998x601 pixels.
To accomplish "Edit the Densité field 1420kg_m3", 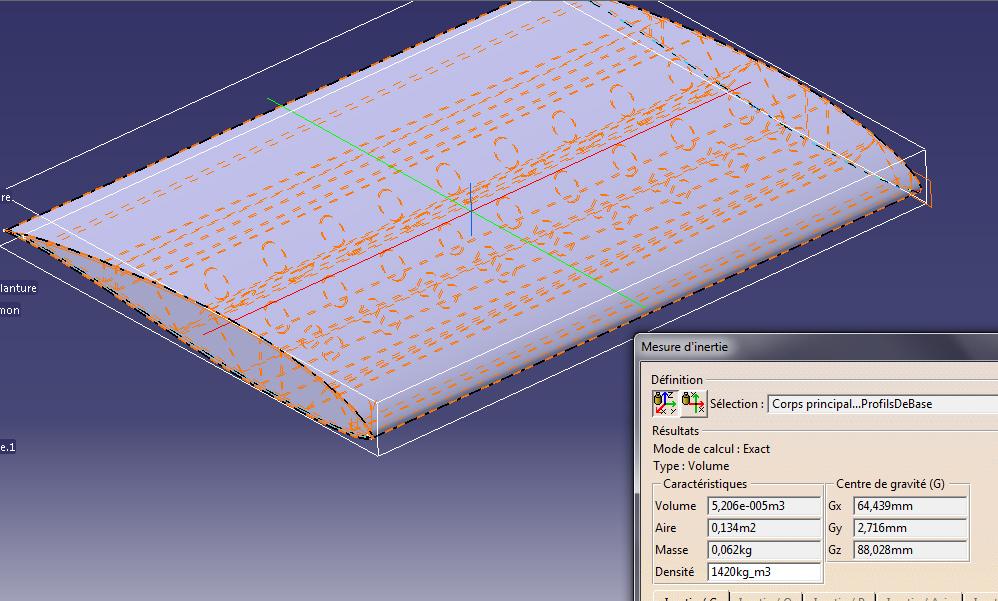I will click(x=764, y=572).
